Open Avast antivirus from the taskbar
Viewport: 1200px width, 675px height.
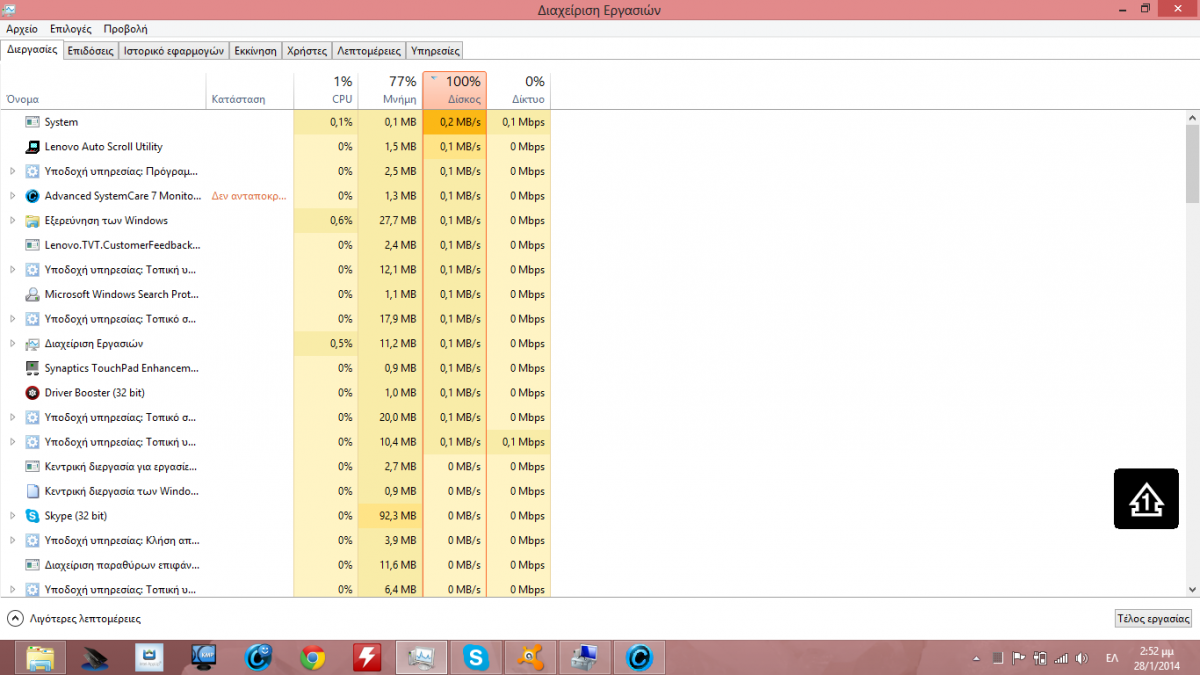(530, 657)
